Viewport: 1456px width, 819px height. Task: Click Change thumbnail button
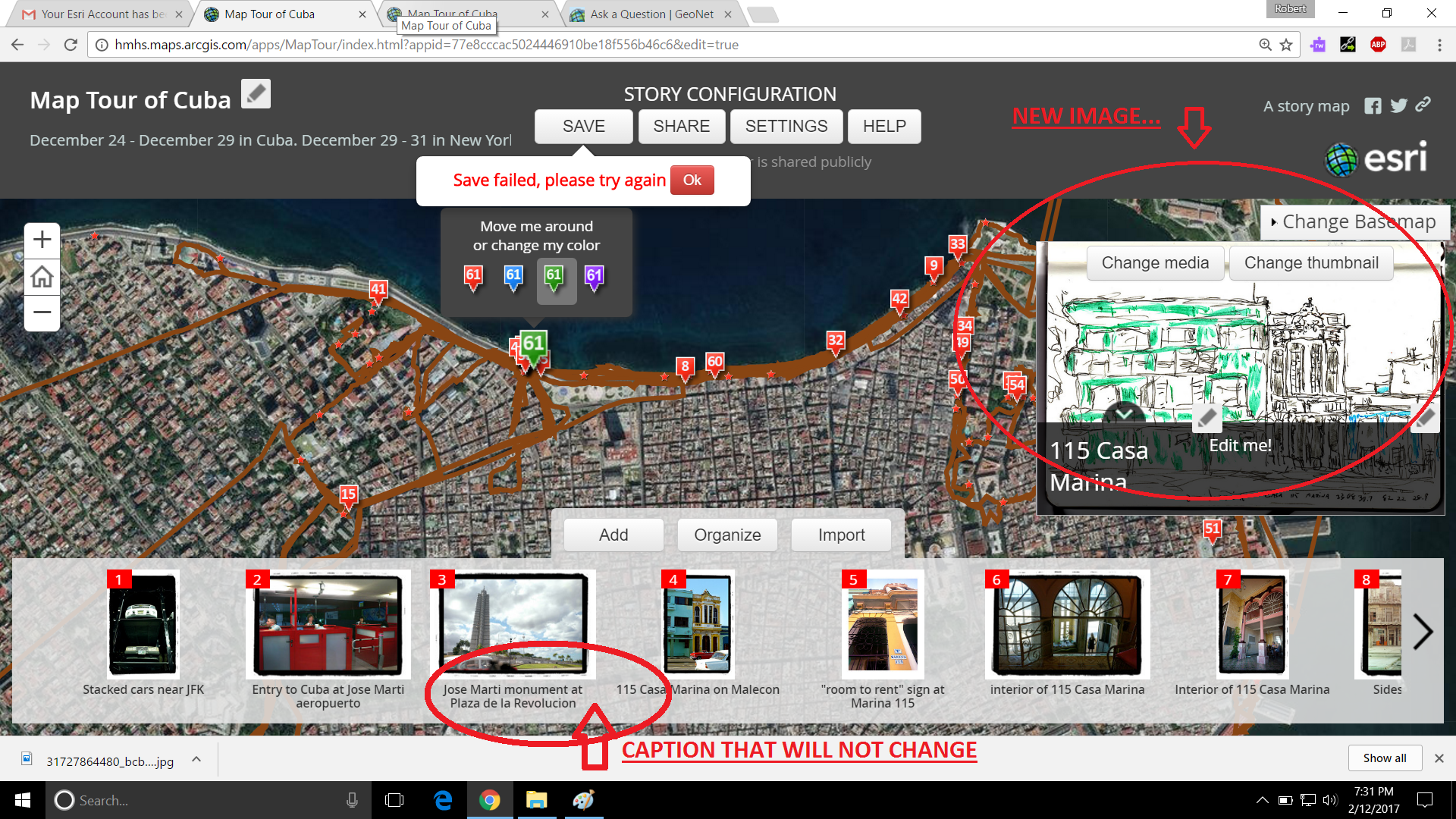(x=1311, y=263)
